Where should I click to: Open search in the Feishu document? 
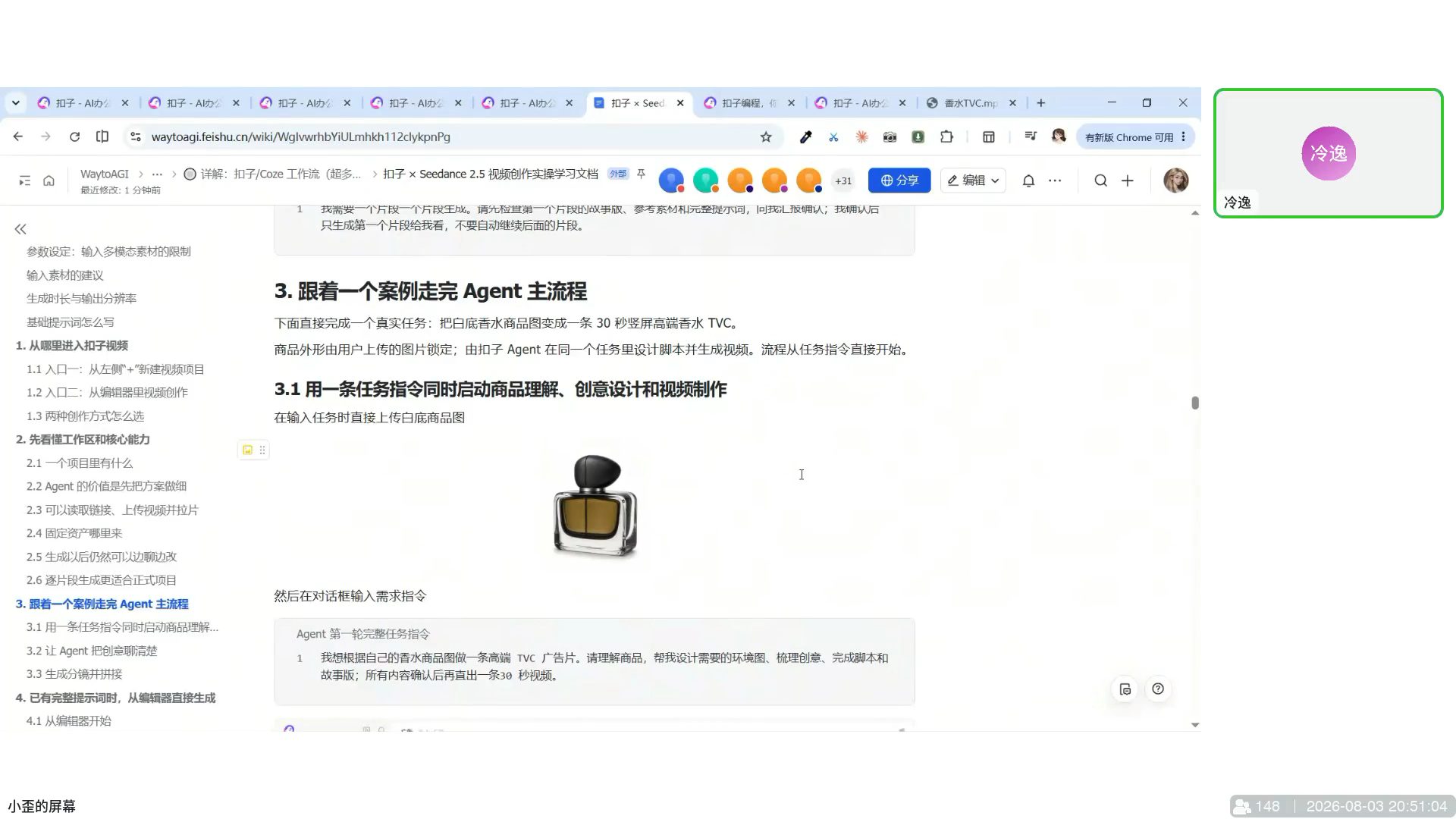click(x=1100, y=180)
